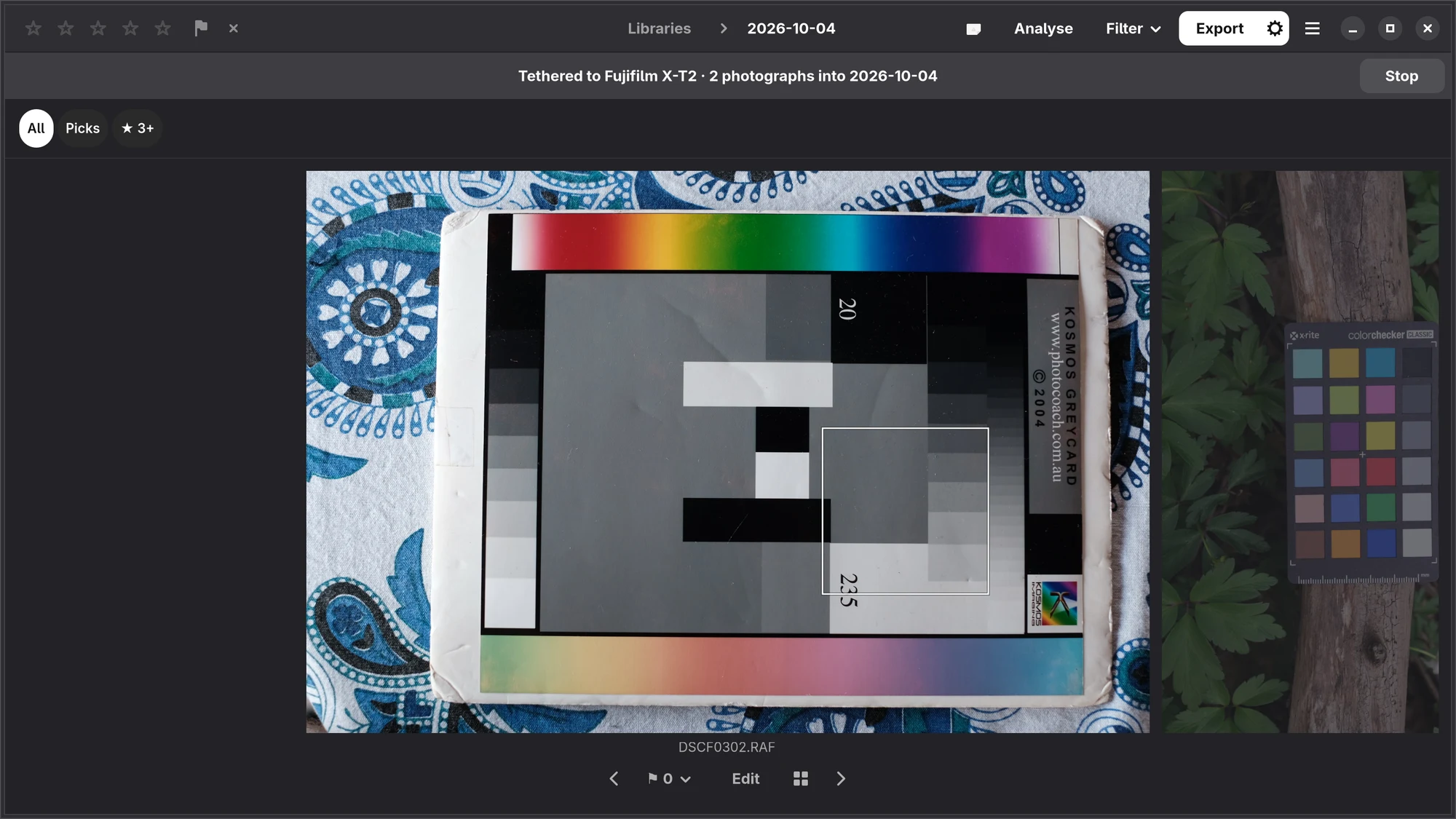Go to the previous photo arrow
Viewport: 1456px width, 819px height.
click(x=614, y=779)
